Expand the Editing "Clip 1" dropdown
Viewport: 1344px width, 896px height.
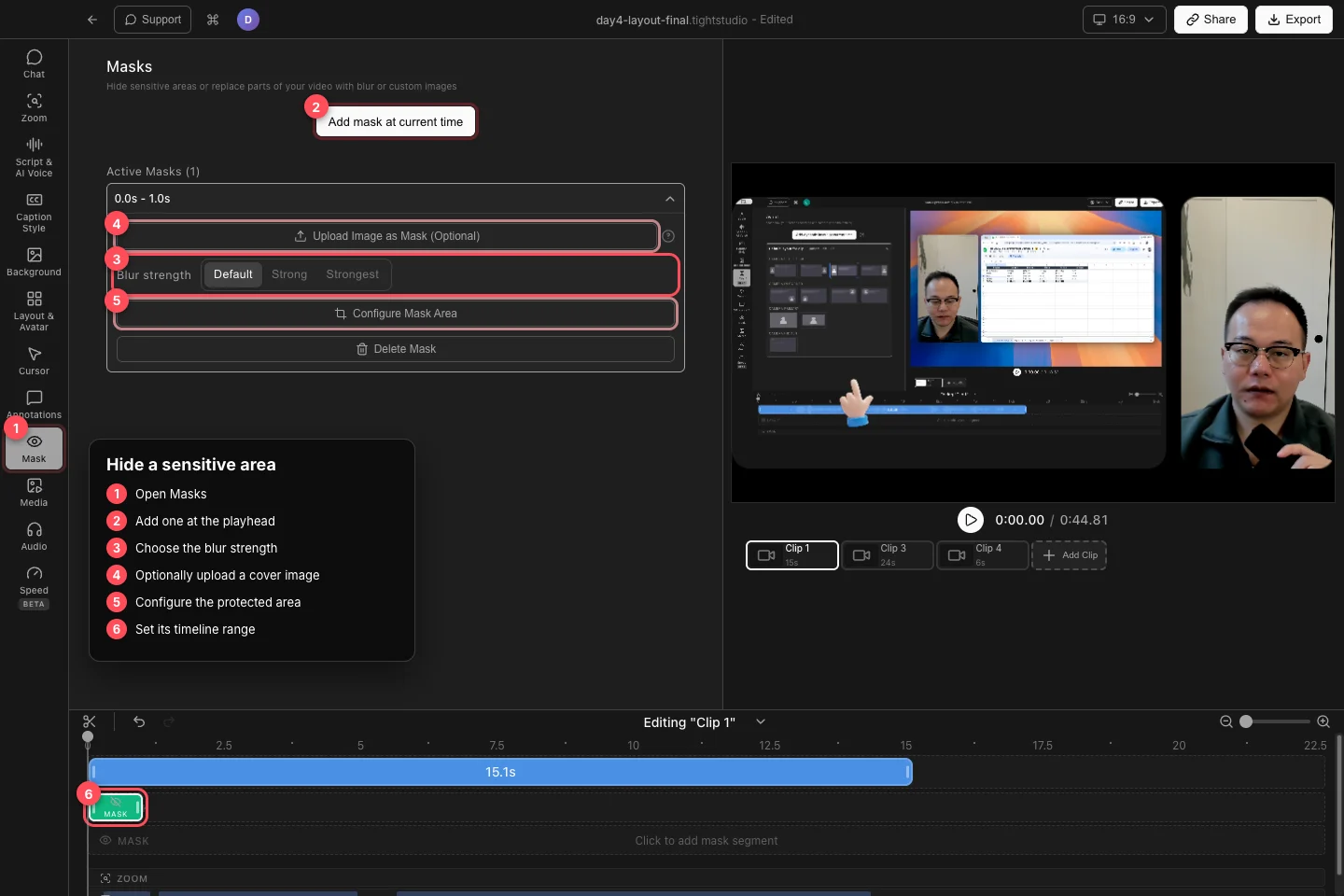point(761,721)
